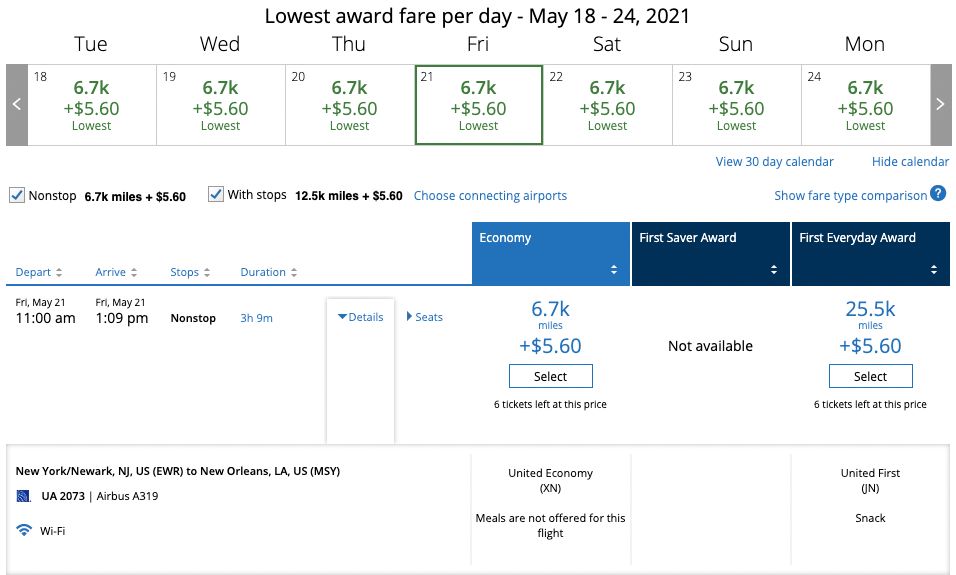Select the 6.7k miles Economy fare
Image resolution: width=956 pixels, height=575 pixels.
pos(550,377)
